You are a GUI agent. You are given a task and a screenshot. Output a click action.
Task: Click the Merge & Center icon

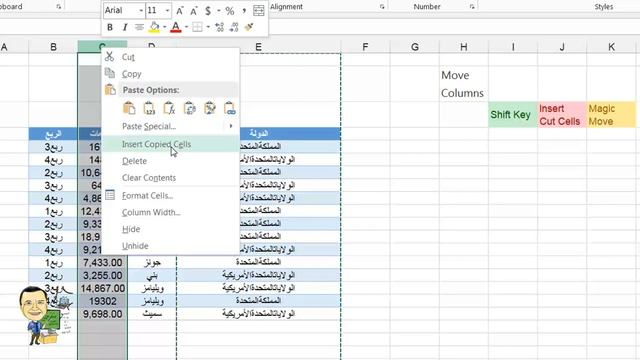click(259, 11)
